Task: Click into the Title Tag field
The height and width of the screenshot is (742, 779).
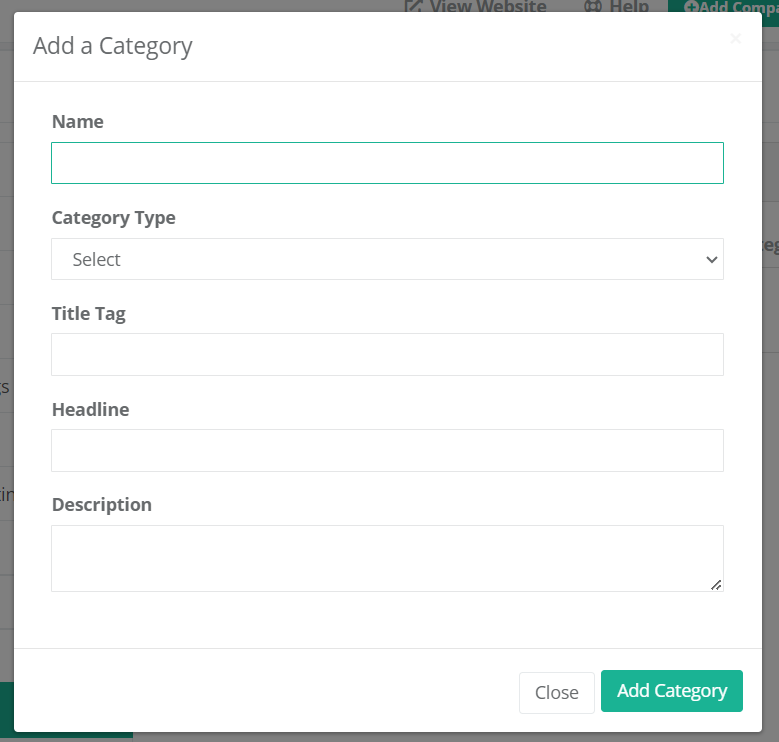Action: tap(387, 354)
